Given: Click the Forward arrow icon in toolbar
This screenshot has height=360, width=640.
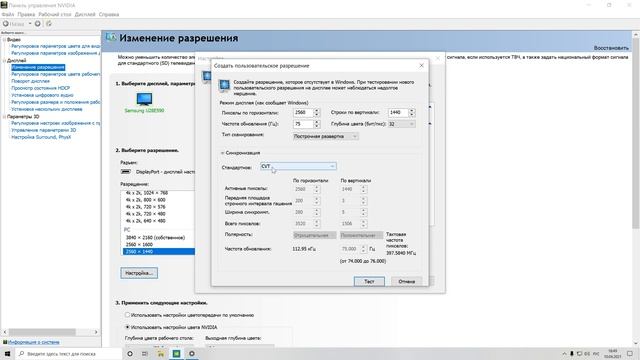Looking at the screenshot, I should 38,24.
